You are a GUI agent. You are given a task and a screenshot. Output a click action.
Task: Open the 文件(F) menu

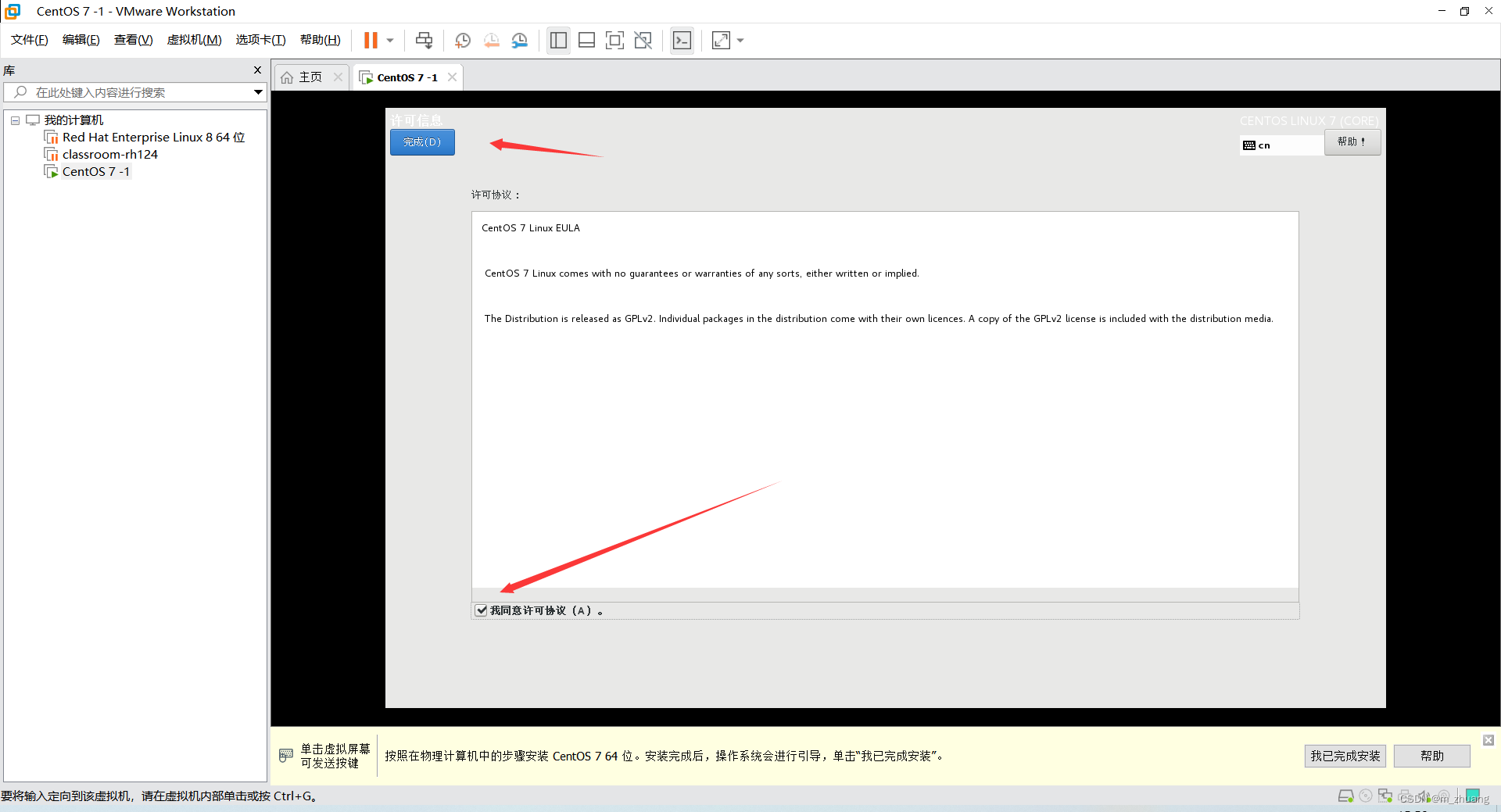30,40
